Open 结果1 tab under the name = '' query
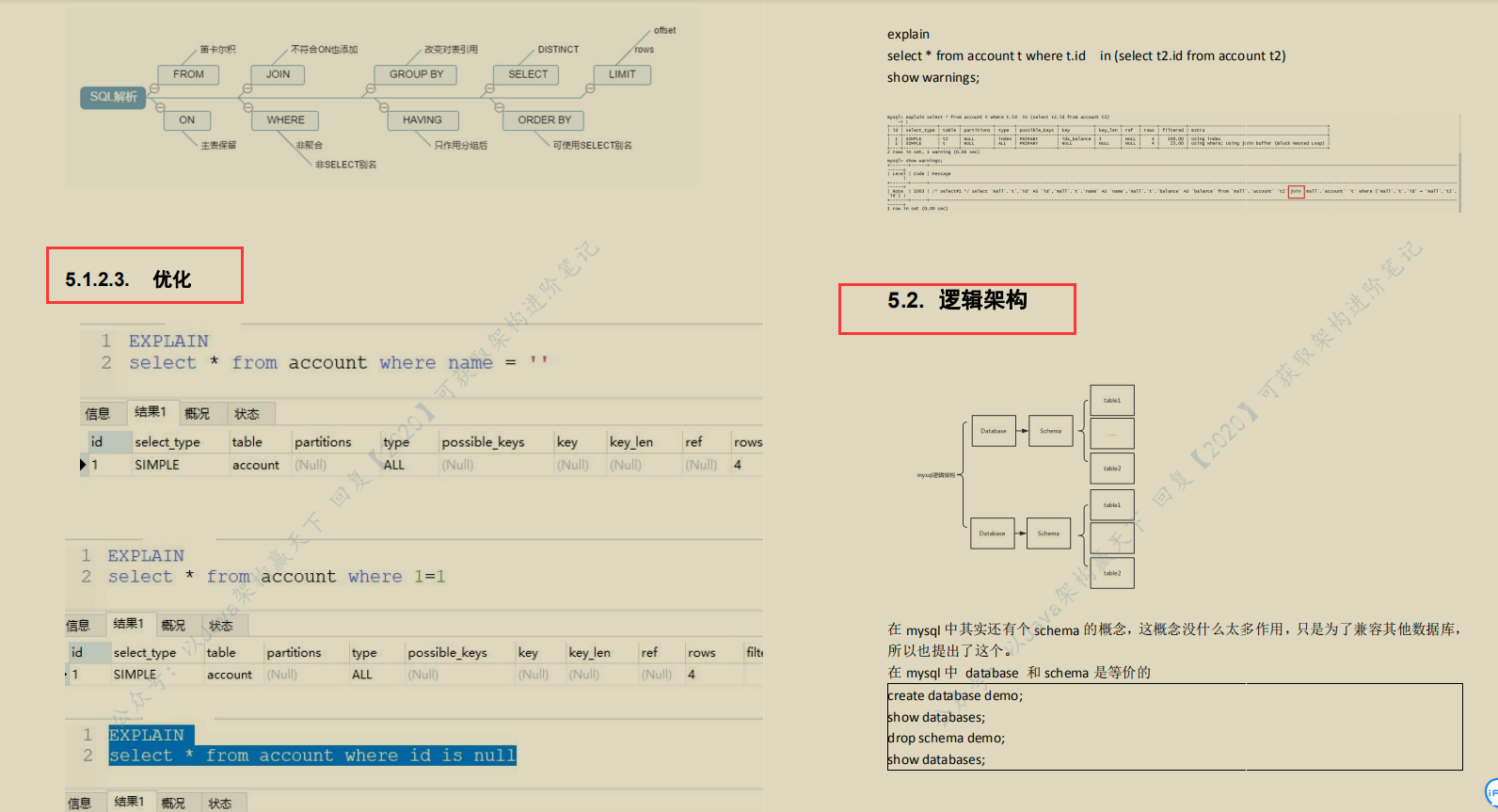Screen dimensions: 1498x812 [151, 412]
